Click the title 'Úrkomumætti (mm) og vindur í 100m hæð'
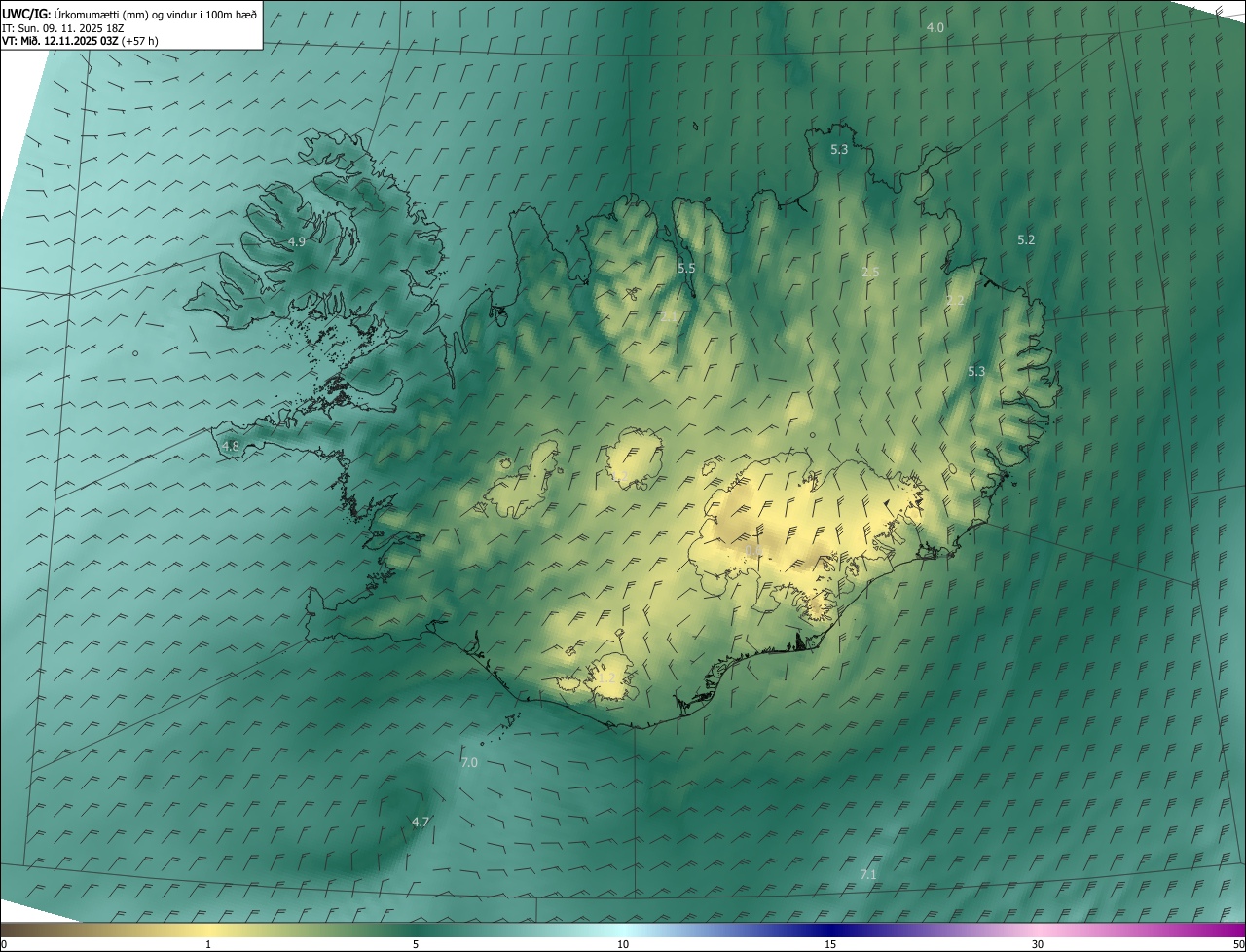The width and height of the screenshot is (1246, 952). coord(156,14)
